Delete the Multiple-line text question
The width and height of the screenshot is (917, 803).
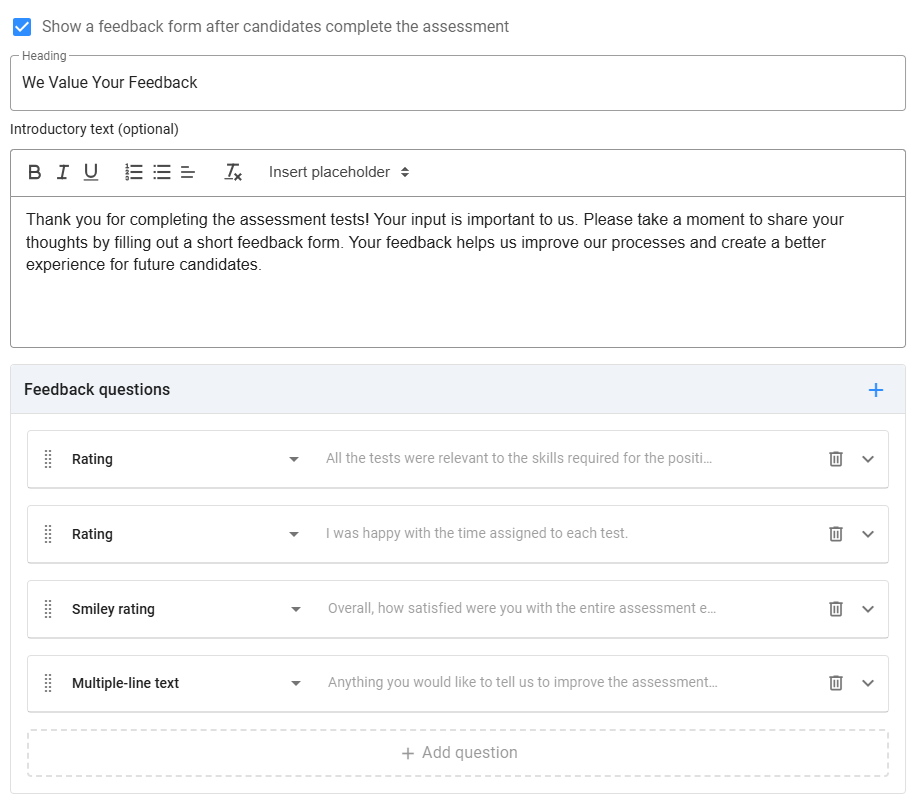836,683
